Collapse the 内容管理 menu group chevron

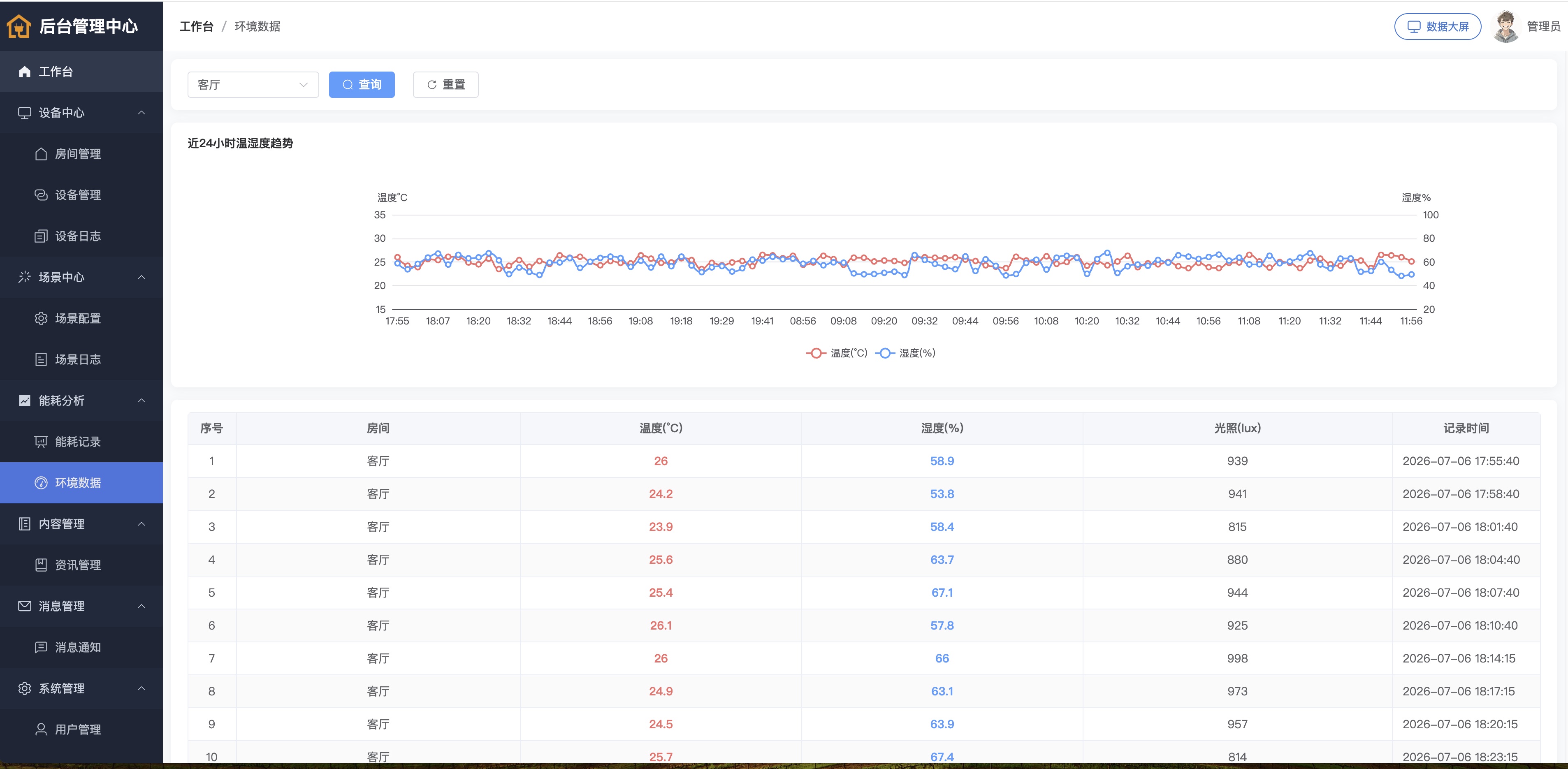pos(141,524)
